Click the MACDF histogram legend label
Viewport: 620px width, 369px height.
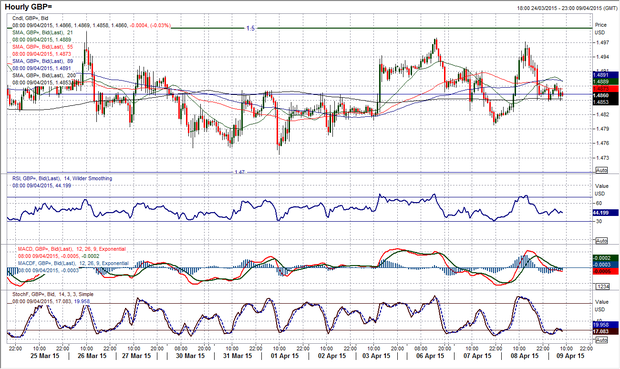(x=73, y=263)
